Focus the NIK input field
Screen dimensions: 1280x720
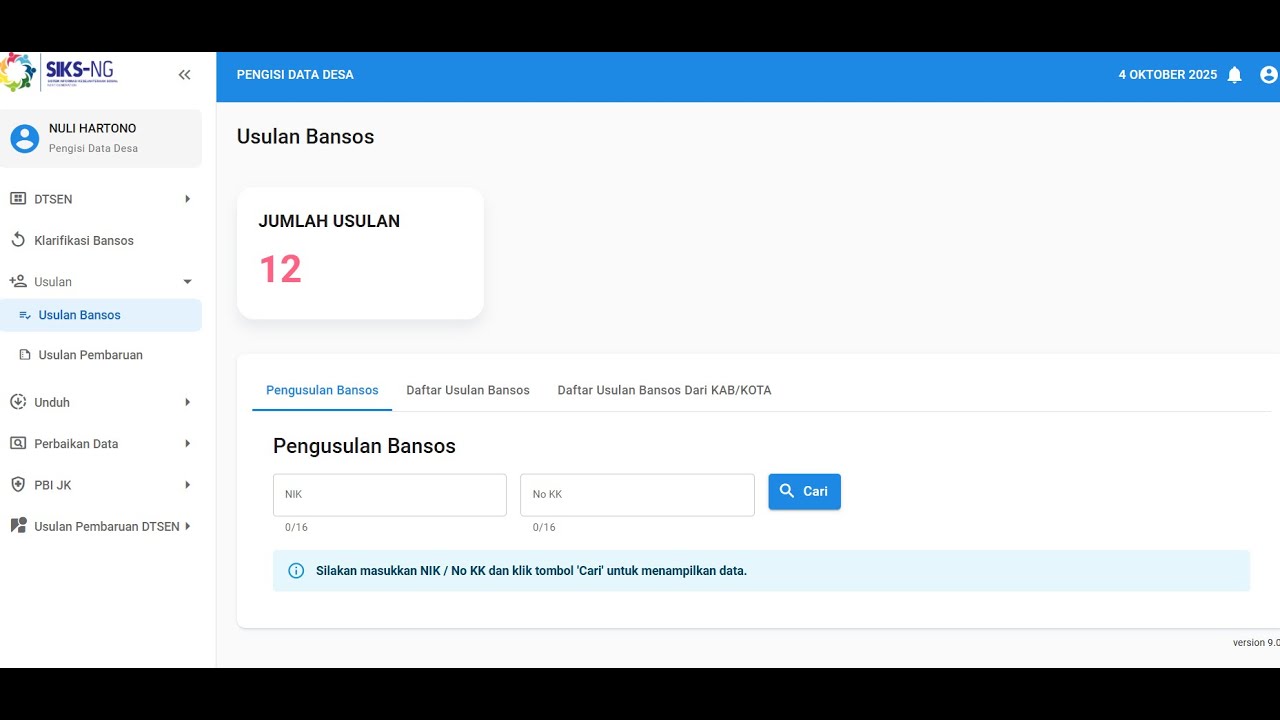[x=390, y=495]
